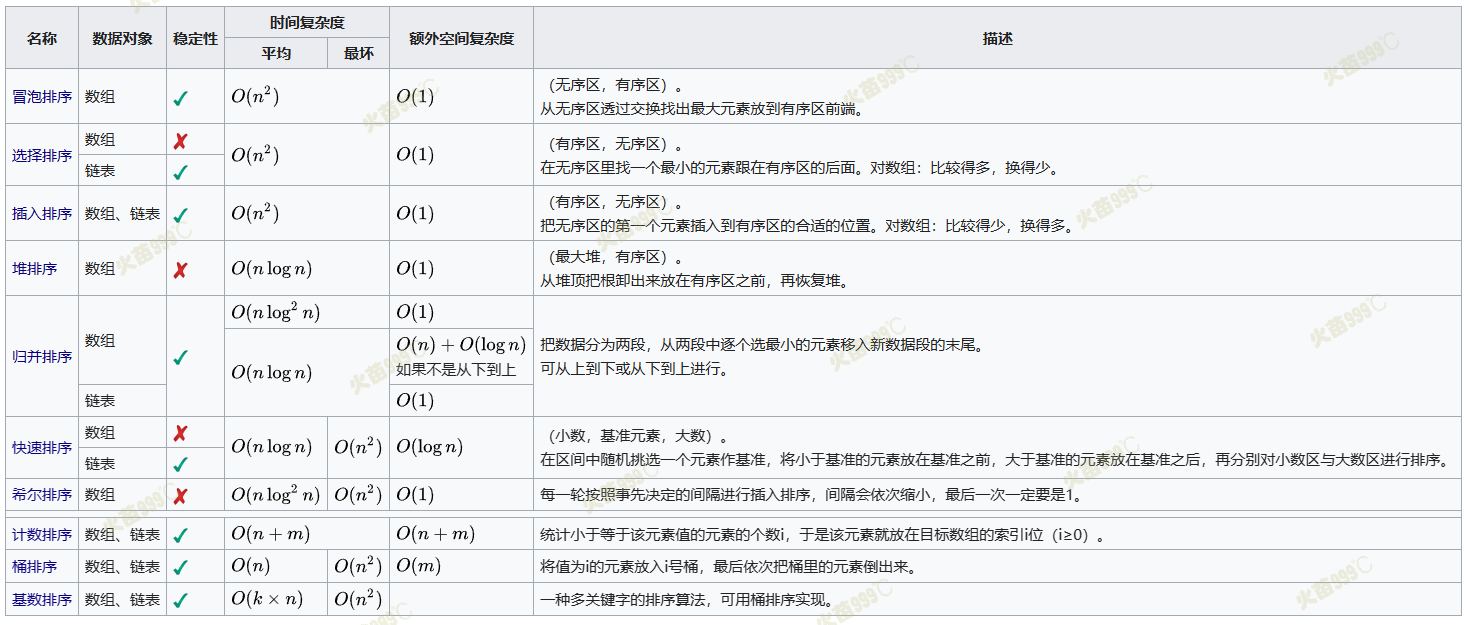
Task: Open the 选择排序 link
Action: pyautogui.click(x=42, y=156)
